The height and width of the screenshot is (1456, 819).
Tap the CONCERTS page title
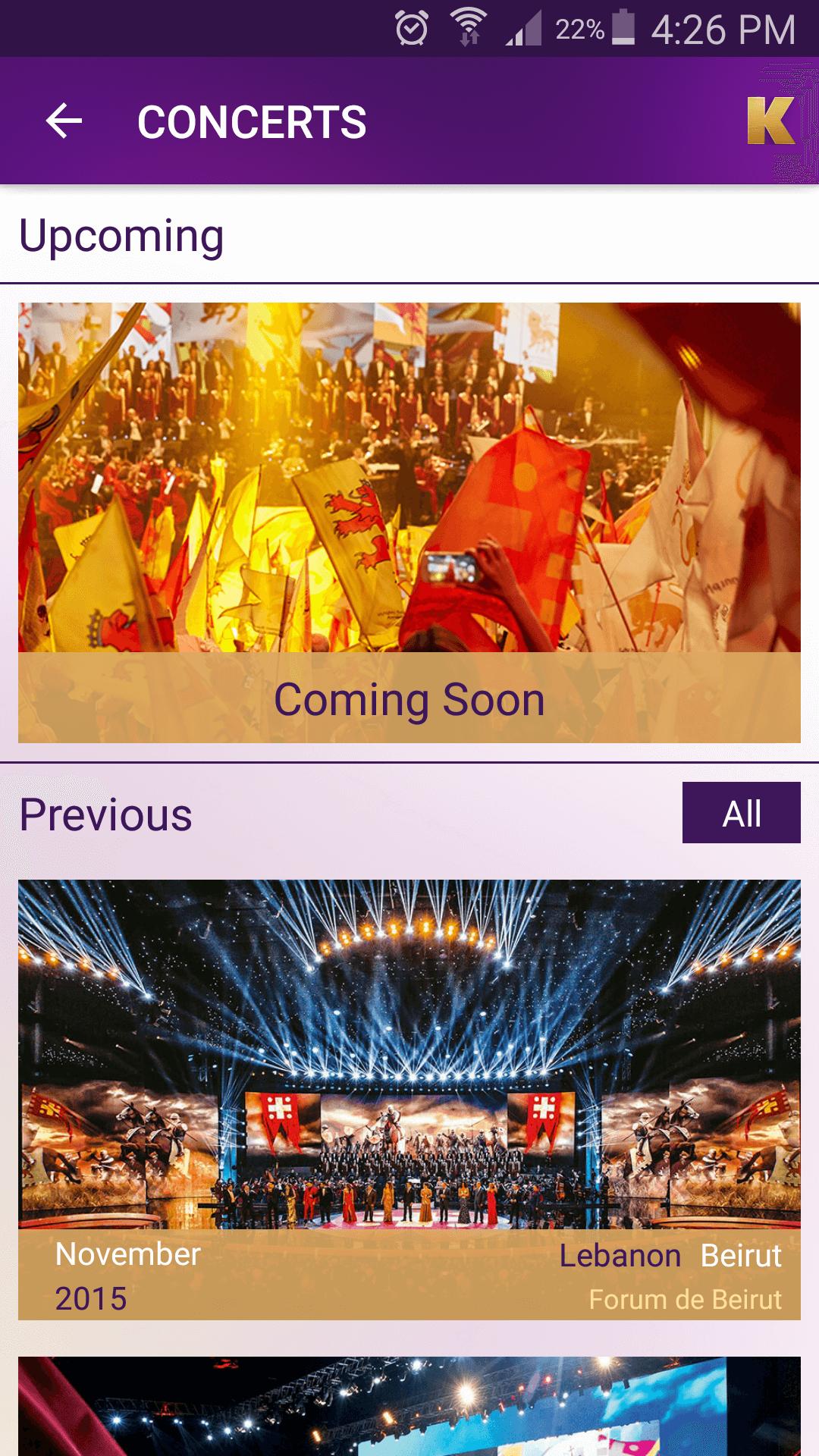click(x=252, y=122)
